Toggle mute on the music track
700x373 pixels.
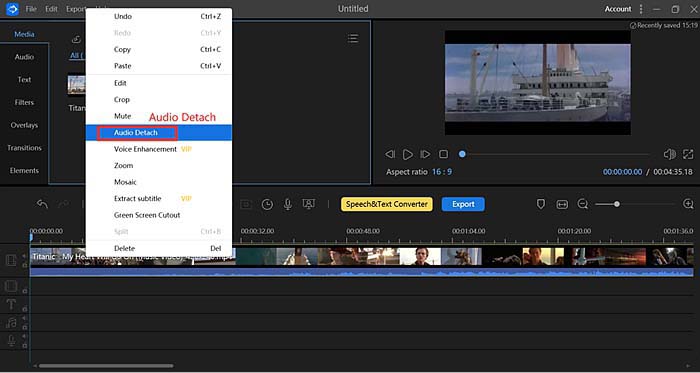(24, 318)
